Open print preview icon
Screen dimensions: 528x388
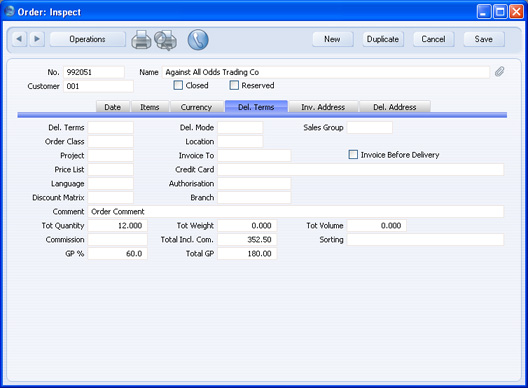pos(166,40)
